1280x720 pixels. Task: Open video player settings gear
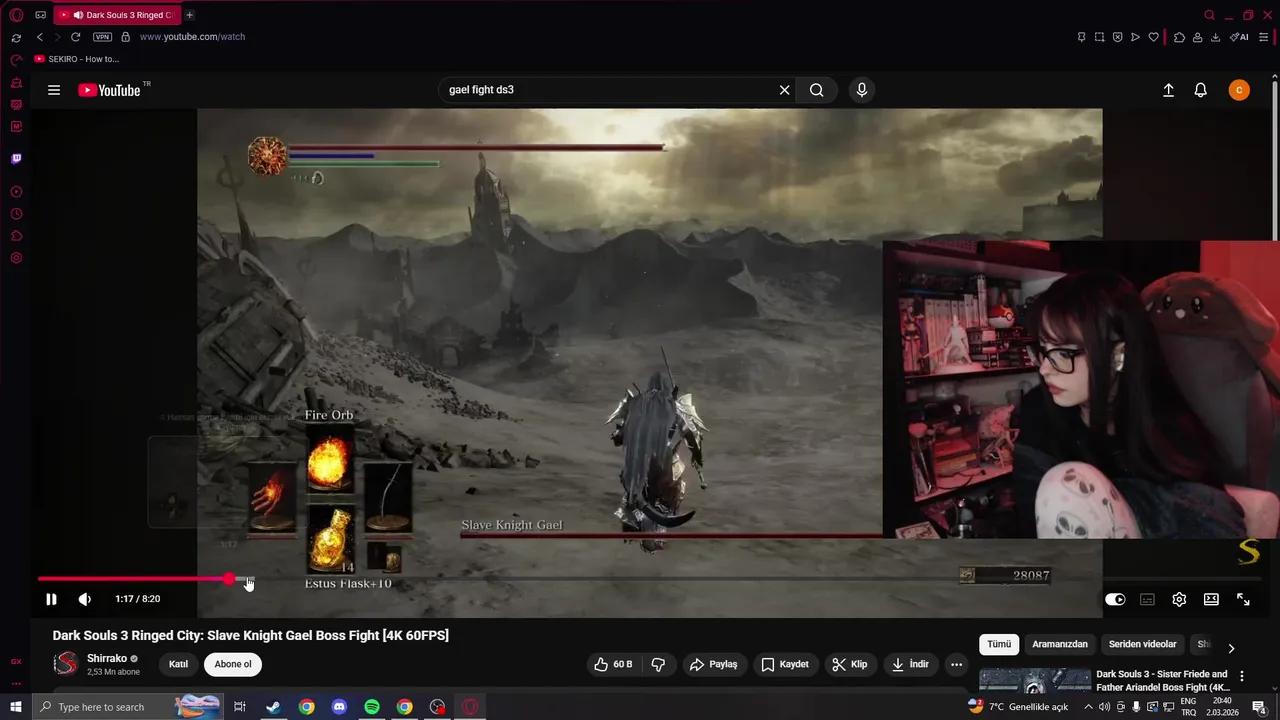[1179, 599]
